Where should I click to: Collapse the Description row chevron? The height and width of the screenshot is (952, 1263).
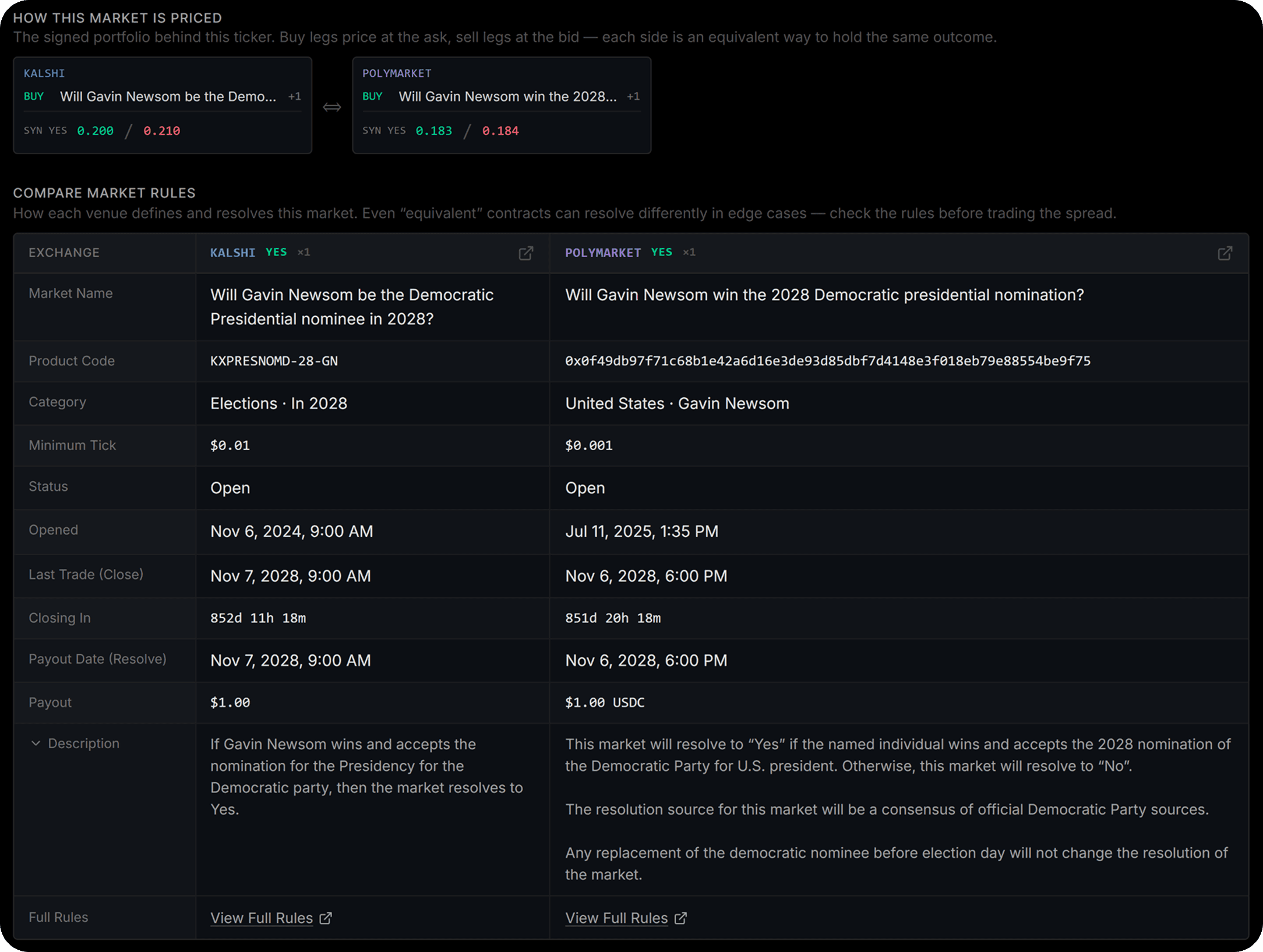pyautogui.click(x=36, y=744)
